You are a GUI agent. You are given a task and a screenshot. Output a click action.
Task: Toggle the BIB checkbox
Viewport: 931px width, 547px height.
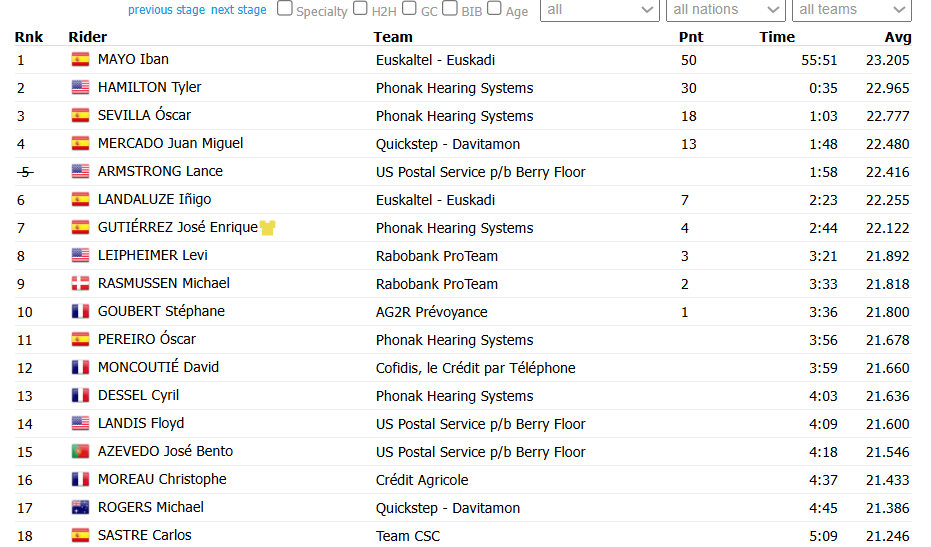[x=451, y=9]
